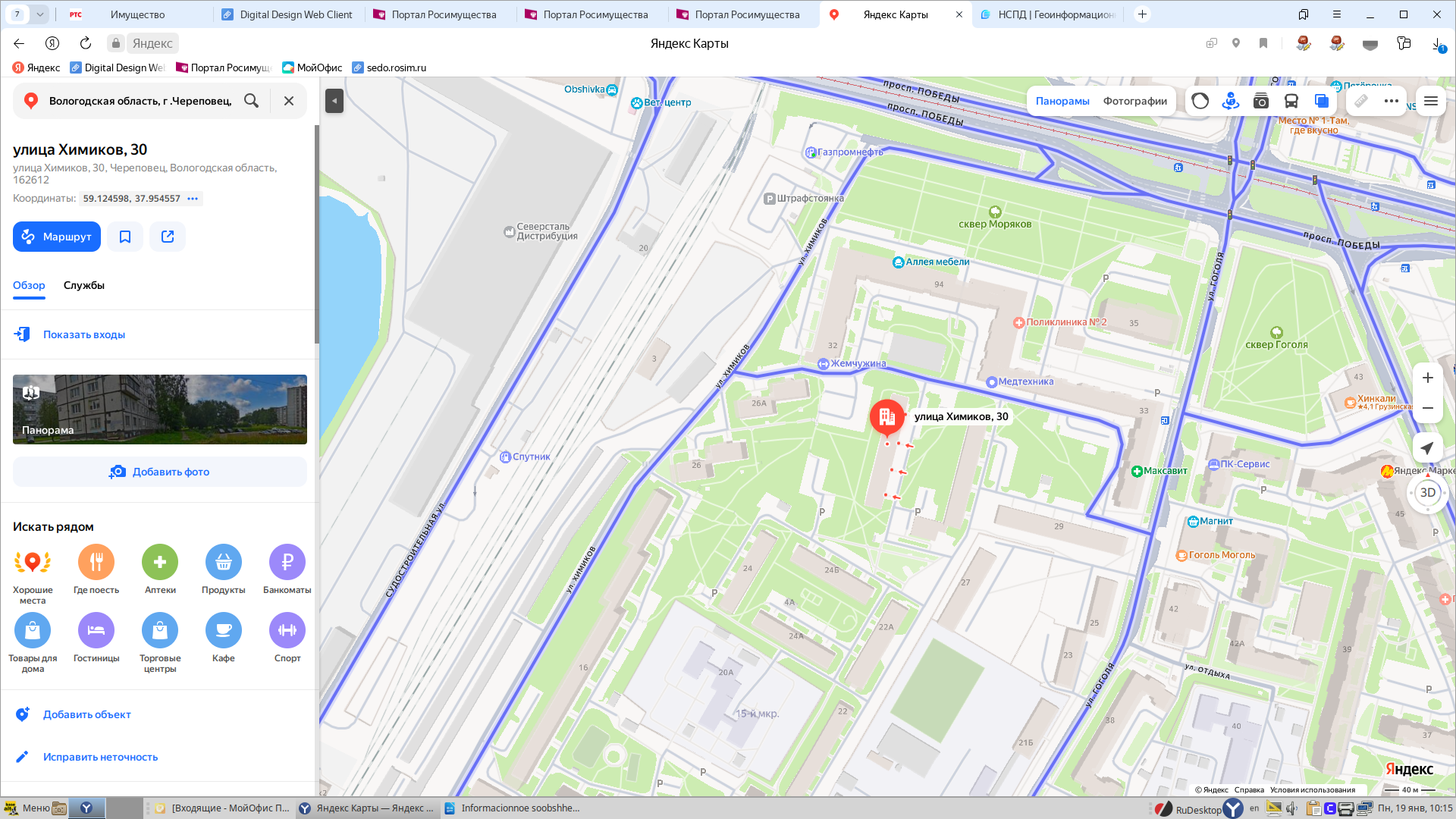
Task: Click Исправить неточность link
Action: tap(100, 757)
